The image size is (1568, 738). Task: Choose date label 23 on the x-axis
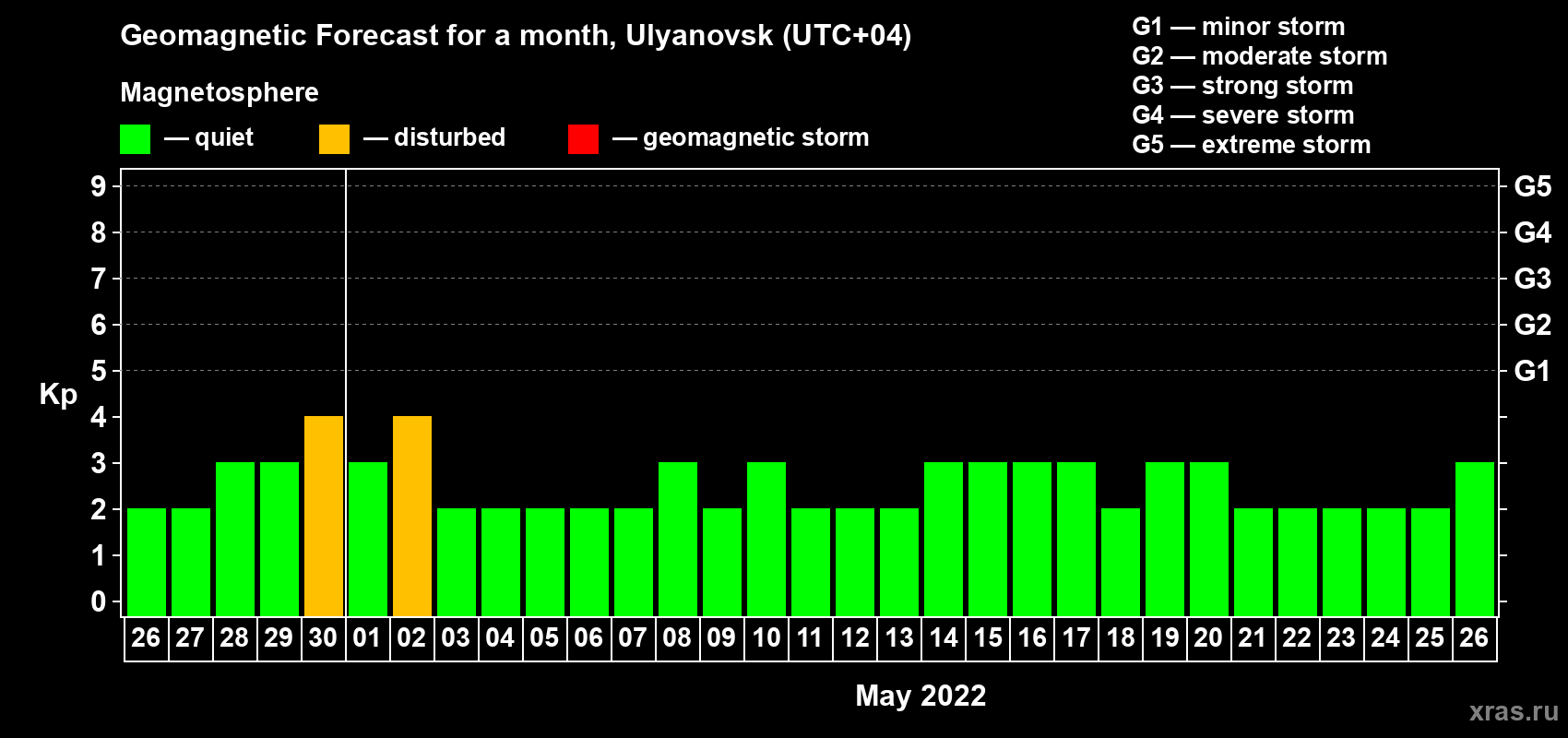tap(1341, 638)
